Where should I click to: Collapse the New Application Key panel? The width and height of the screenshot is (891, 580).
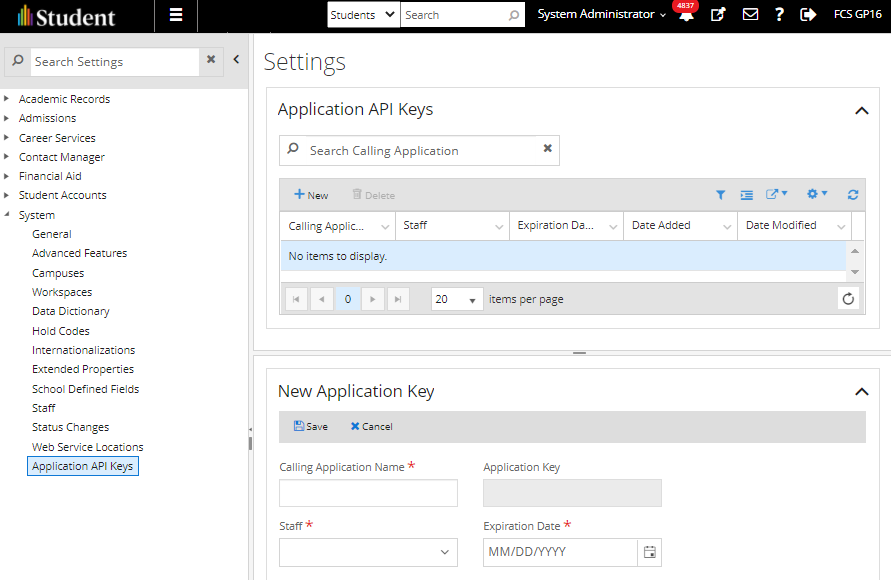(861, 391)
